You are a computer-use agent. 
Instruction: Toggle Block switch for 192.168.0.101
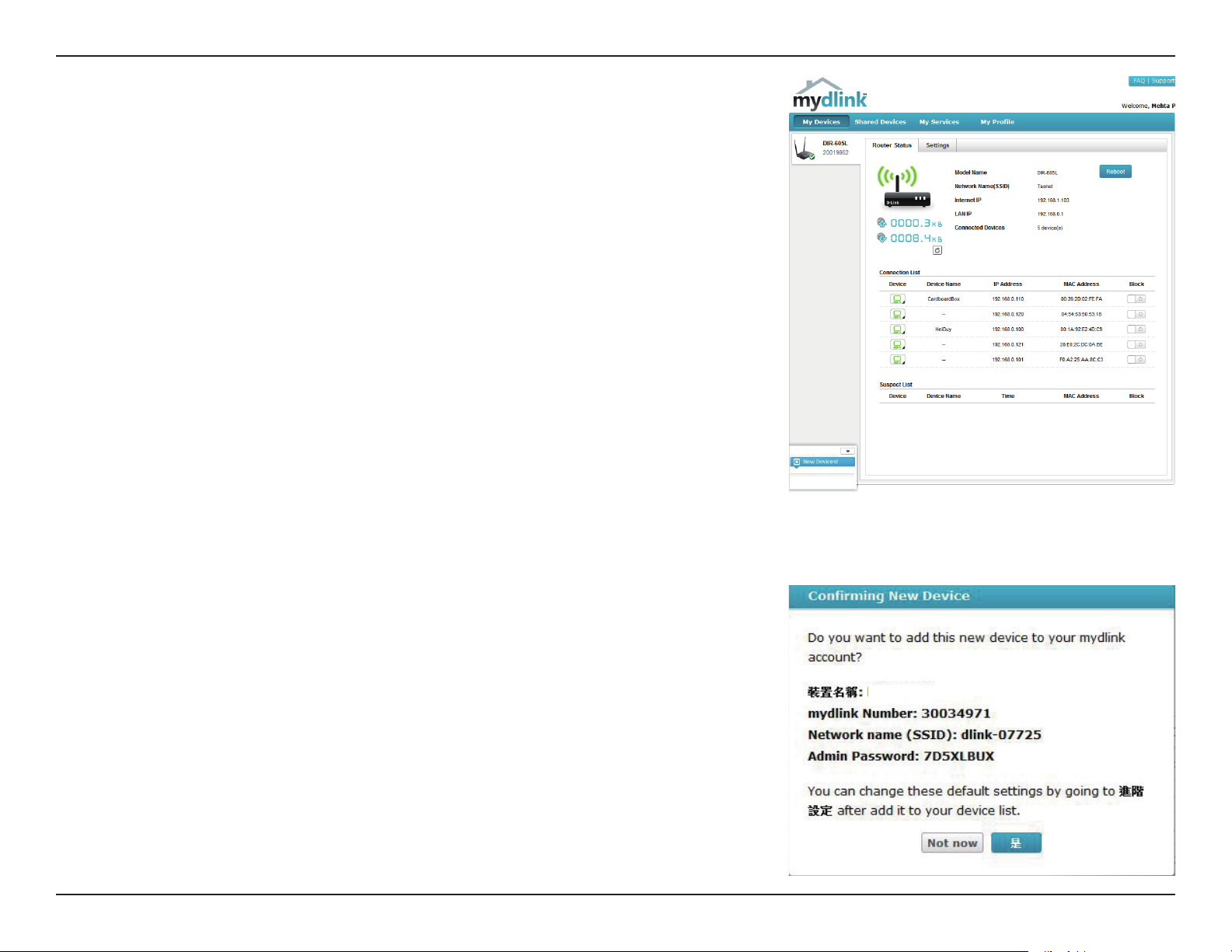tap(1136, 360)
